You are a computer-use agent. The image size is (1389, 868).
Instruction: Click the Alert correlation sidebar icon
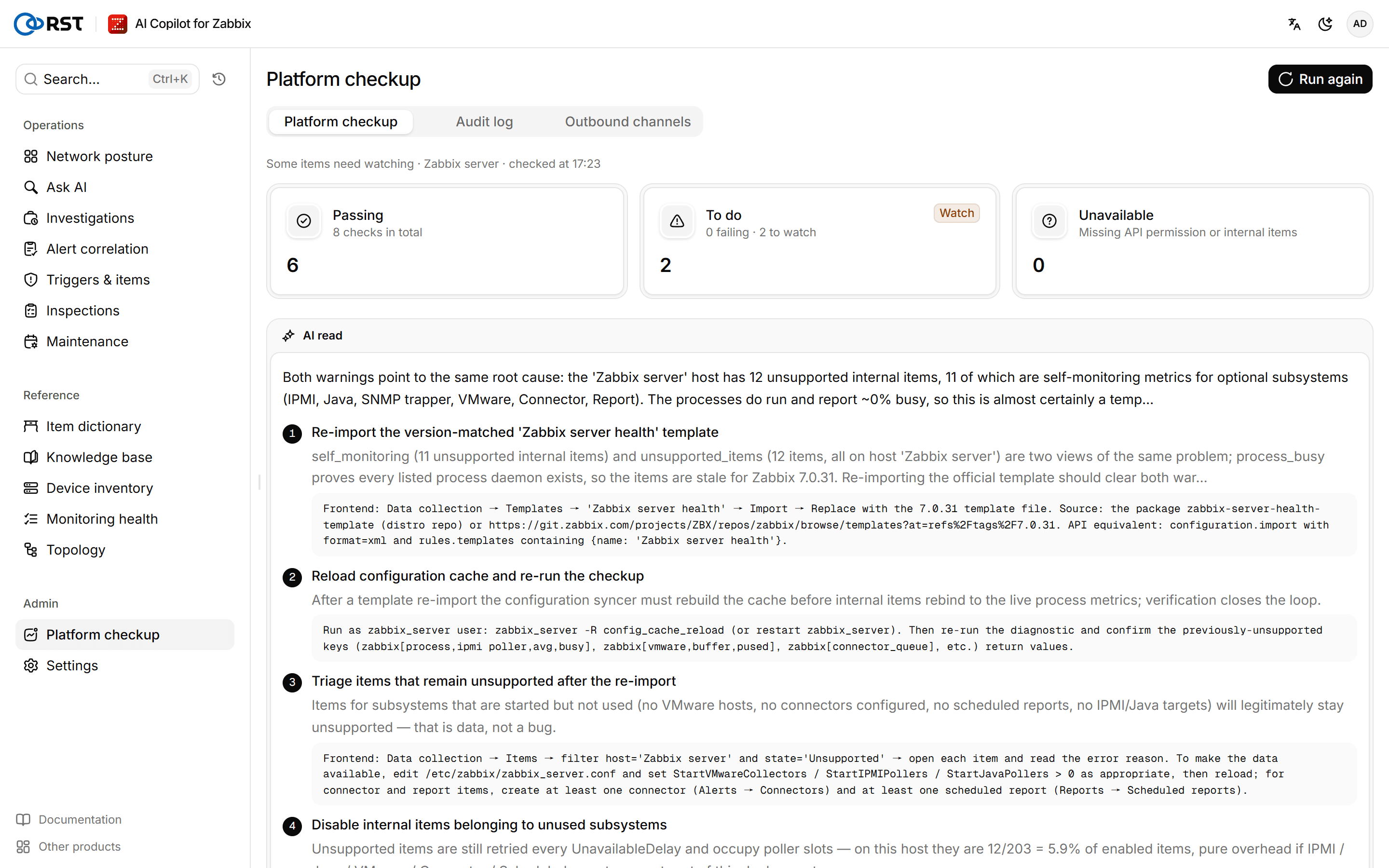[31, 248]
